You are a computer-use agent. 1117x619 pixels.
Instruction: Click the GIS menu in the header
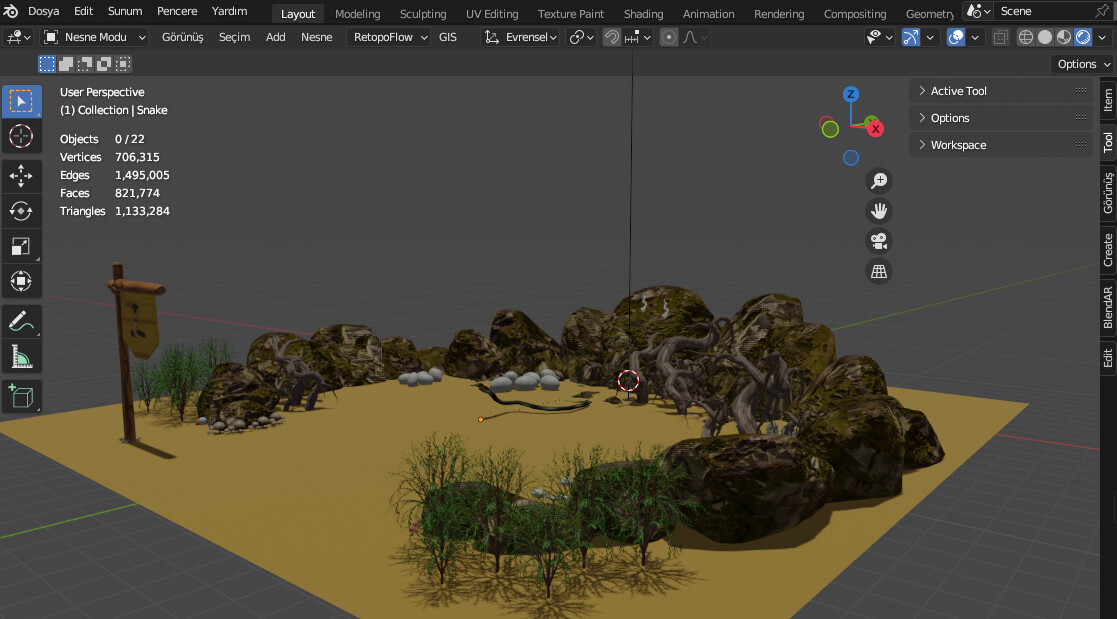point(447,37)
